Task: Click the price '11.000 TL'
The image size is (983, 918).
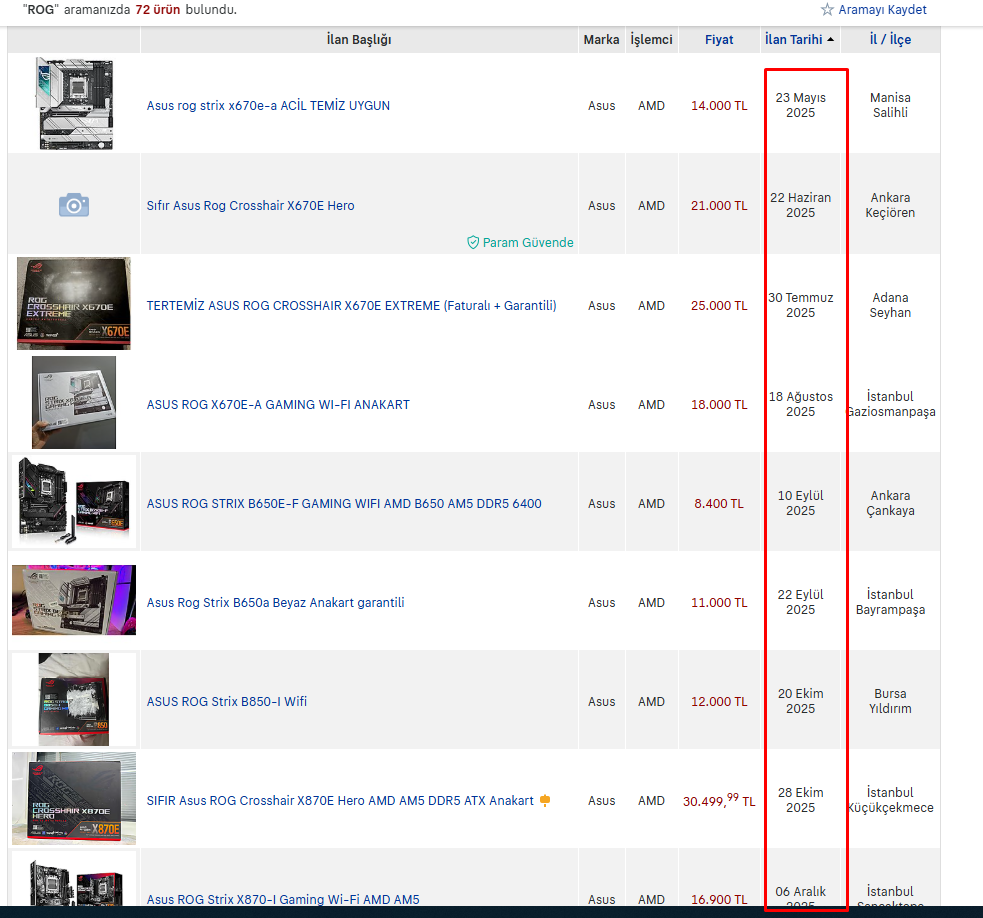Action: click(719, 603)
